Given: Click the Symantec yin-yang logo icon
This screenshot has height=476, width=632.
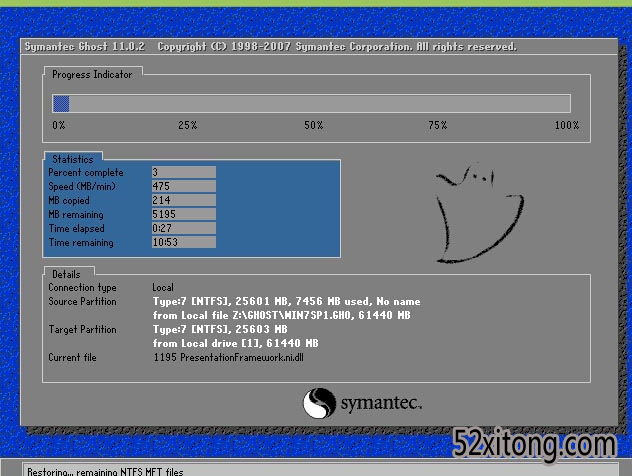Looking at the screenshot, I should (319, 403).
